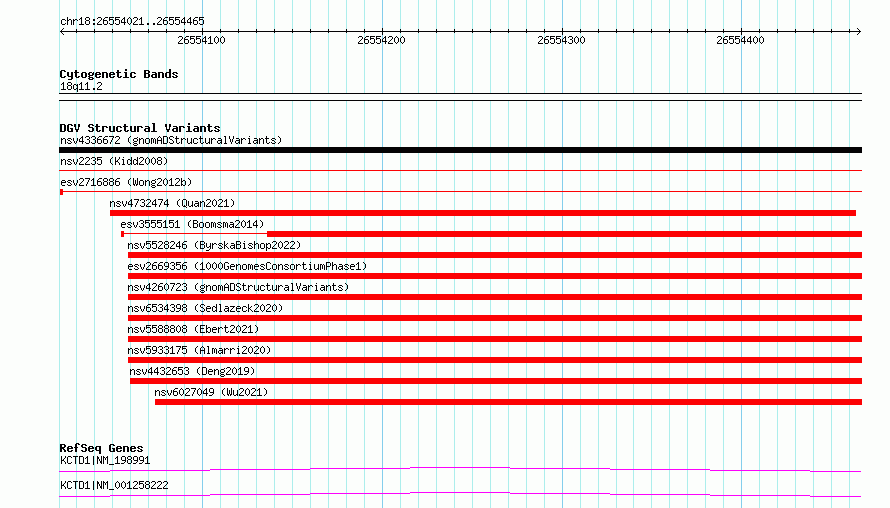Select the black nsv4336672 variant bar

tap(460, 150)
